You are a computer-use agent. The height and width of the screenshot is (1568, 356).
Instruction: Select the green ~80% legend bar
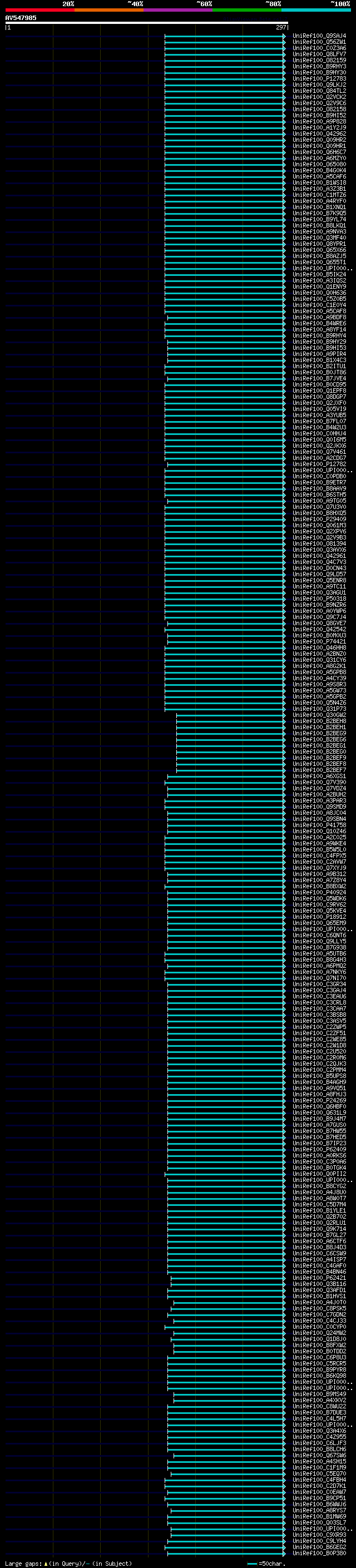click(247, 10)
